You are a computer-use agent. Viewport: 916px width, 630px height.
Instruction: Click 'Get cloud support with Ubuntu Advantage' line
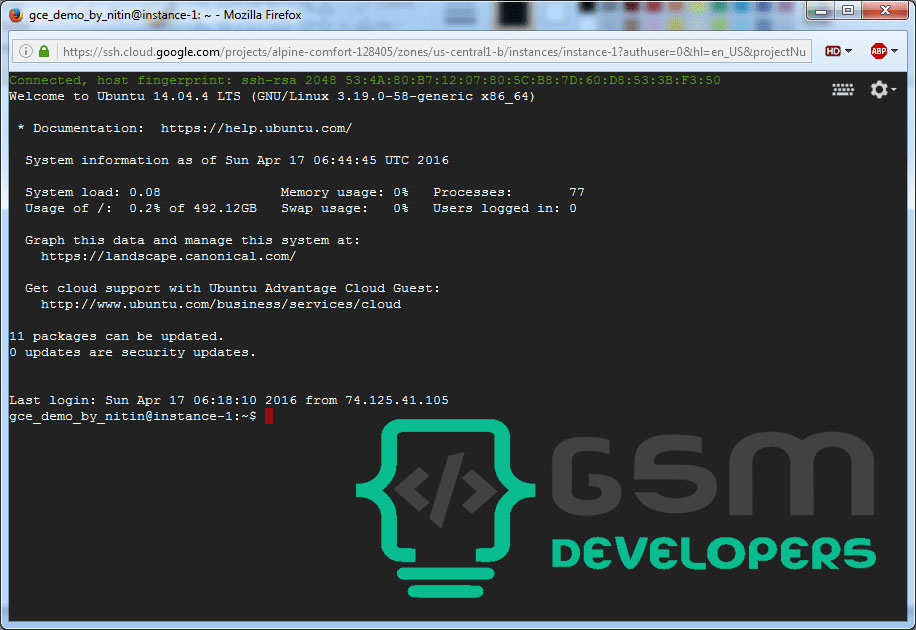(233, 288)
